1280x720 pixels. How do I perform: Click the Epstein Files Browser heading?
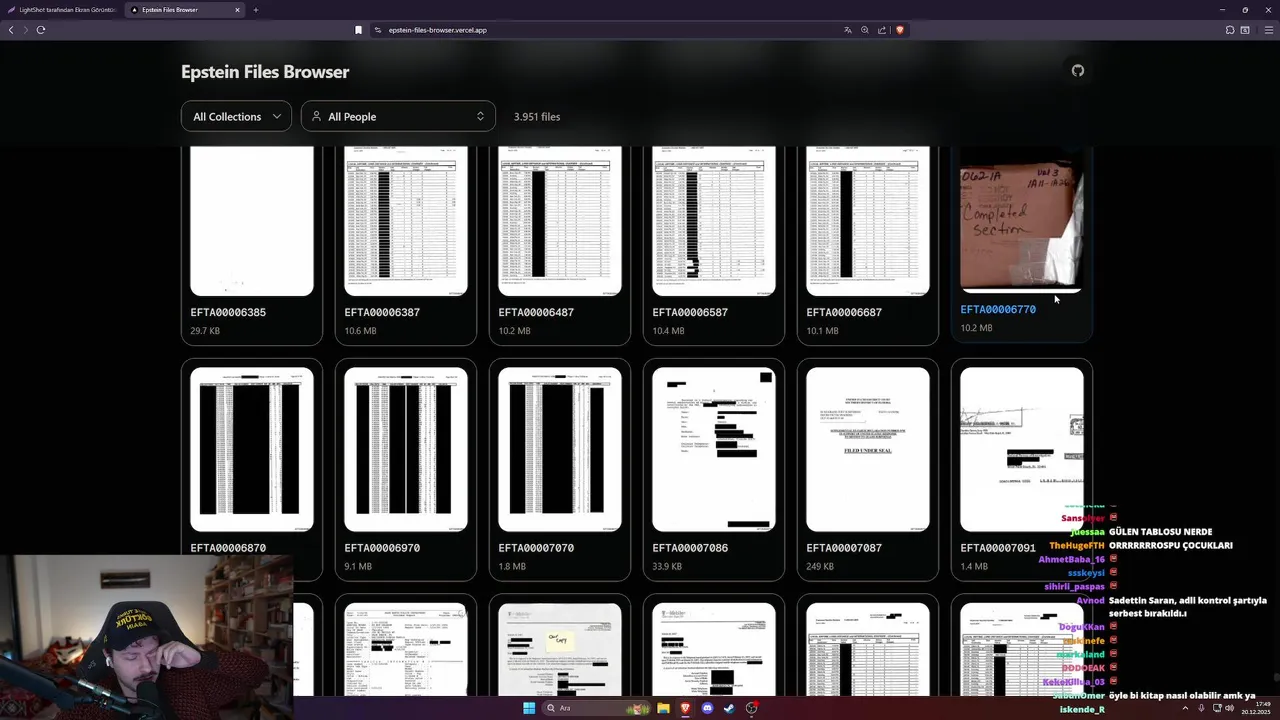coord(265,72)
